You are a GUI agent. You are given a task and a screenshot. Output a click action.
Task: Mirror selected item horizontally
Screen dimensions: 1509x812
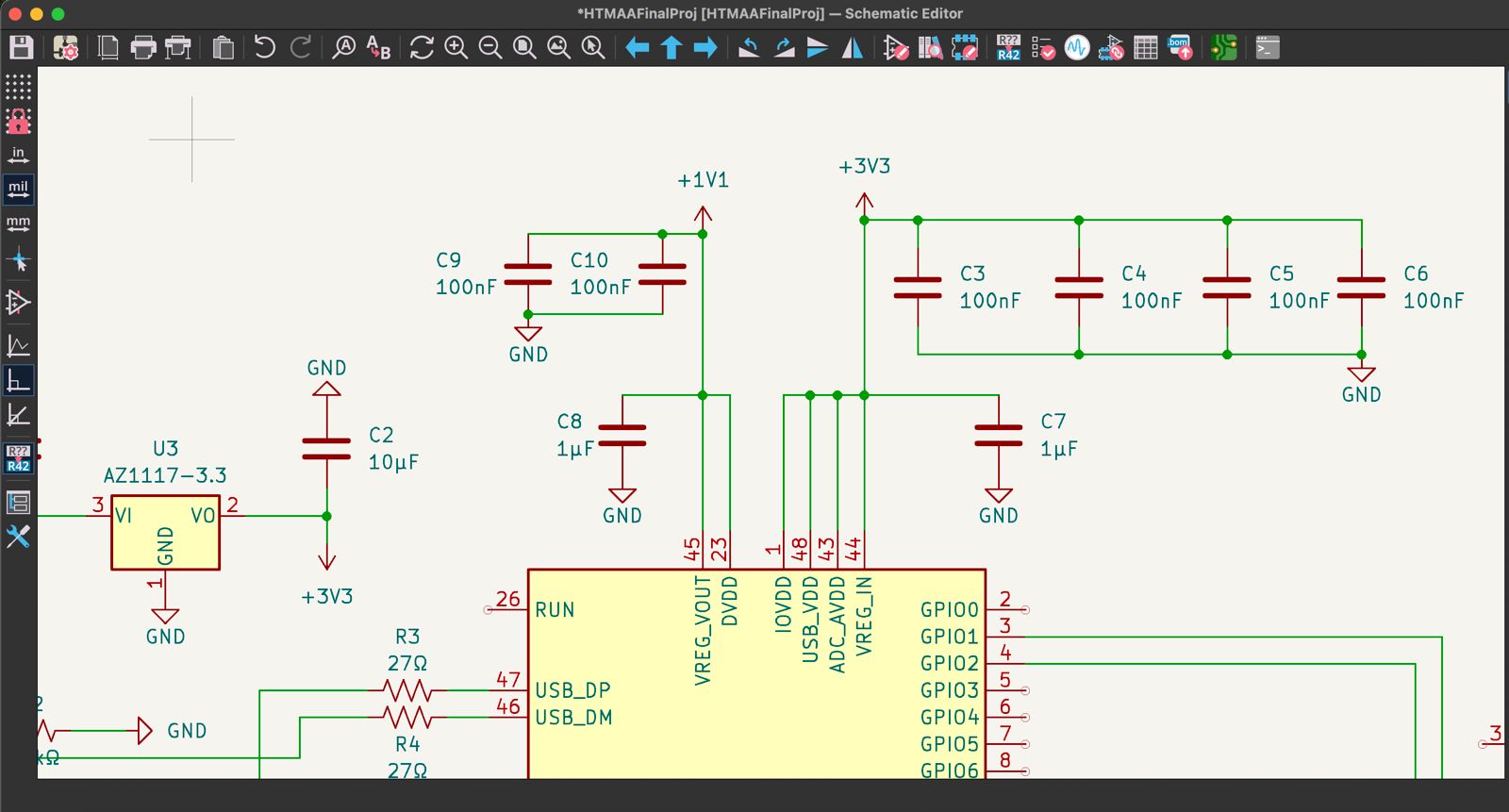tap(852, 47)
